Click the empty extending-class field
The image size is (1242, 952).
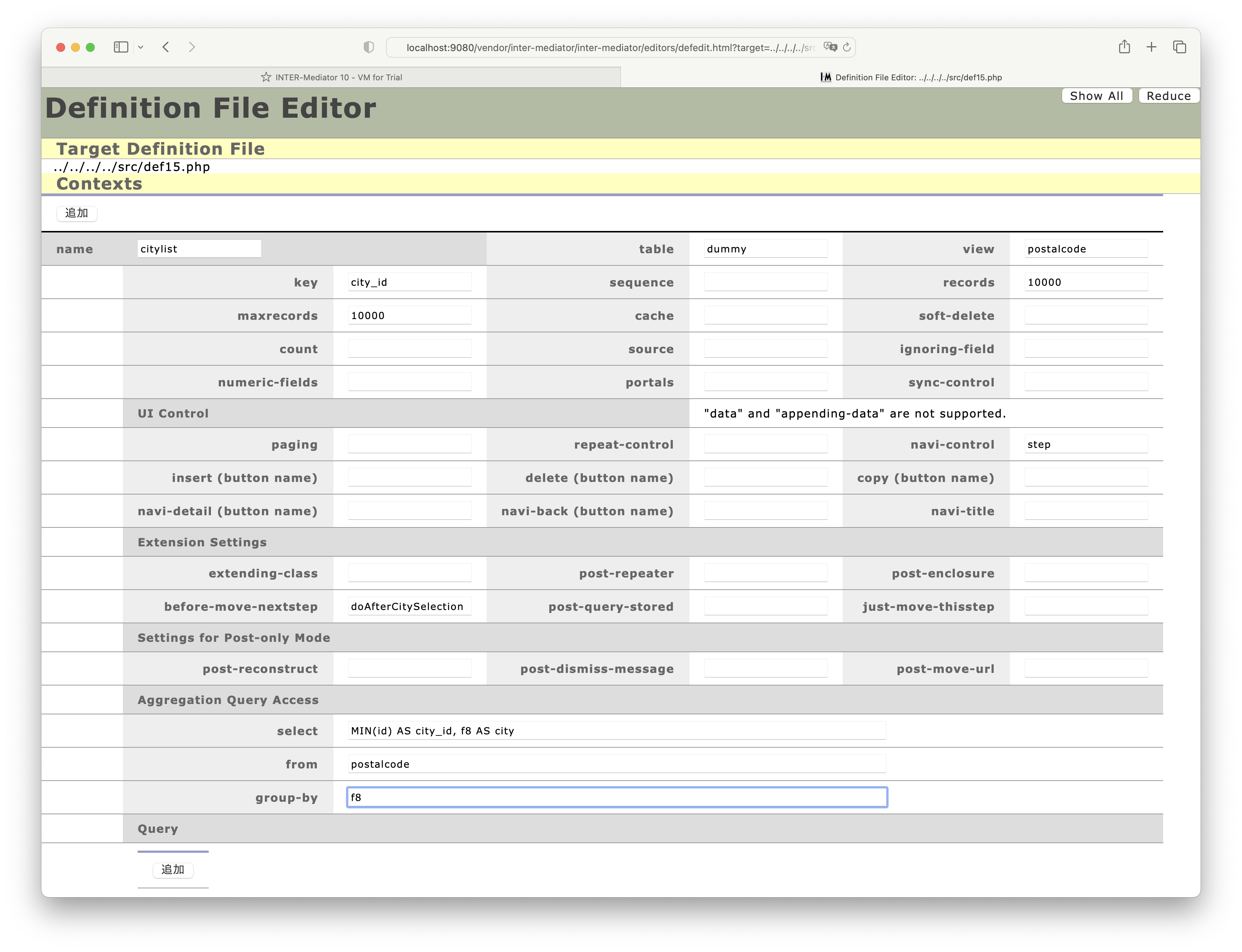[410, 573]
